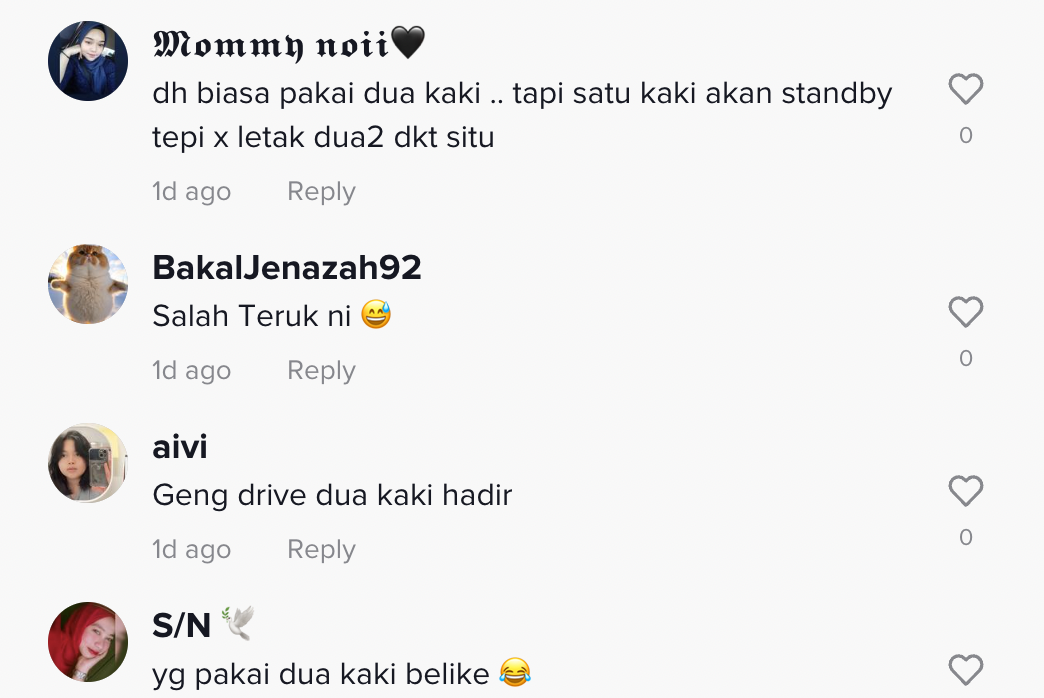Open S/N's profile avatar
The image size is (1044, 698).
click(88, 642)
